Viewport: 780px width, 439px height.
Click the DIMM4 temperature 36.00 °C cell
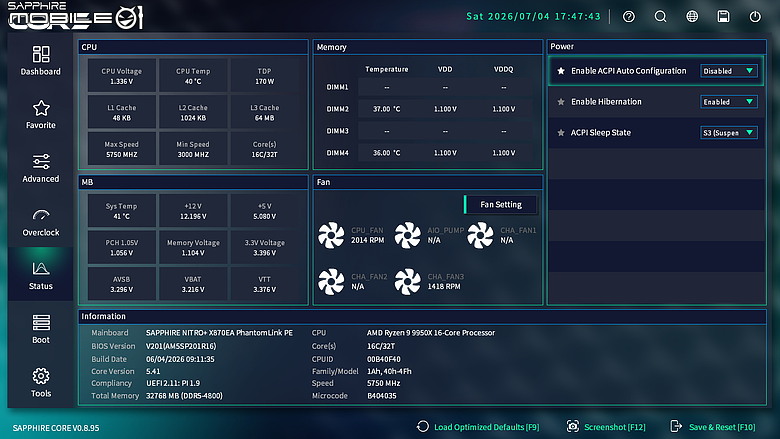pyautogui.click(x=387, y=153)
